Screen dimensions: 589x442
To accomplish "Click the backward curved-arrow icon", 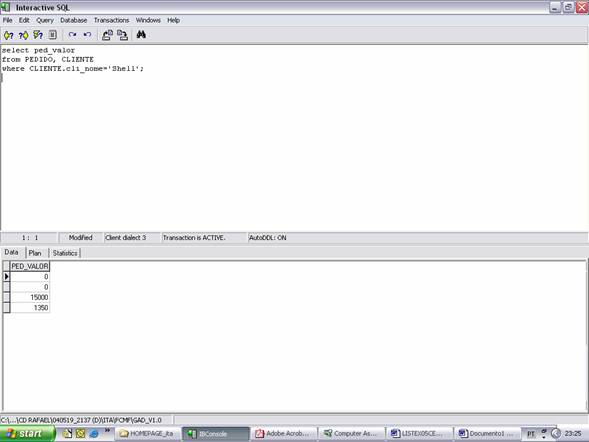I will pyautogui.click(x=87, y=35).
